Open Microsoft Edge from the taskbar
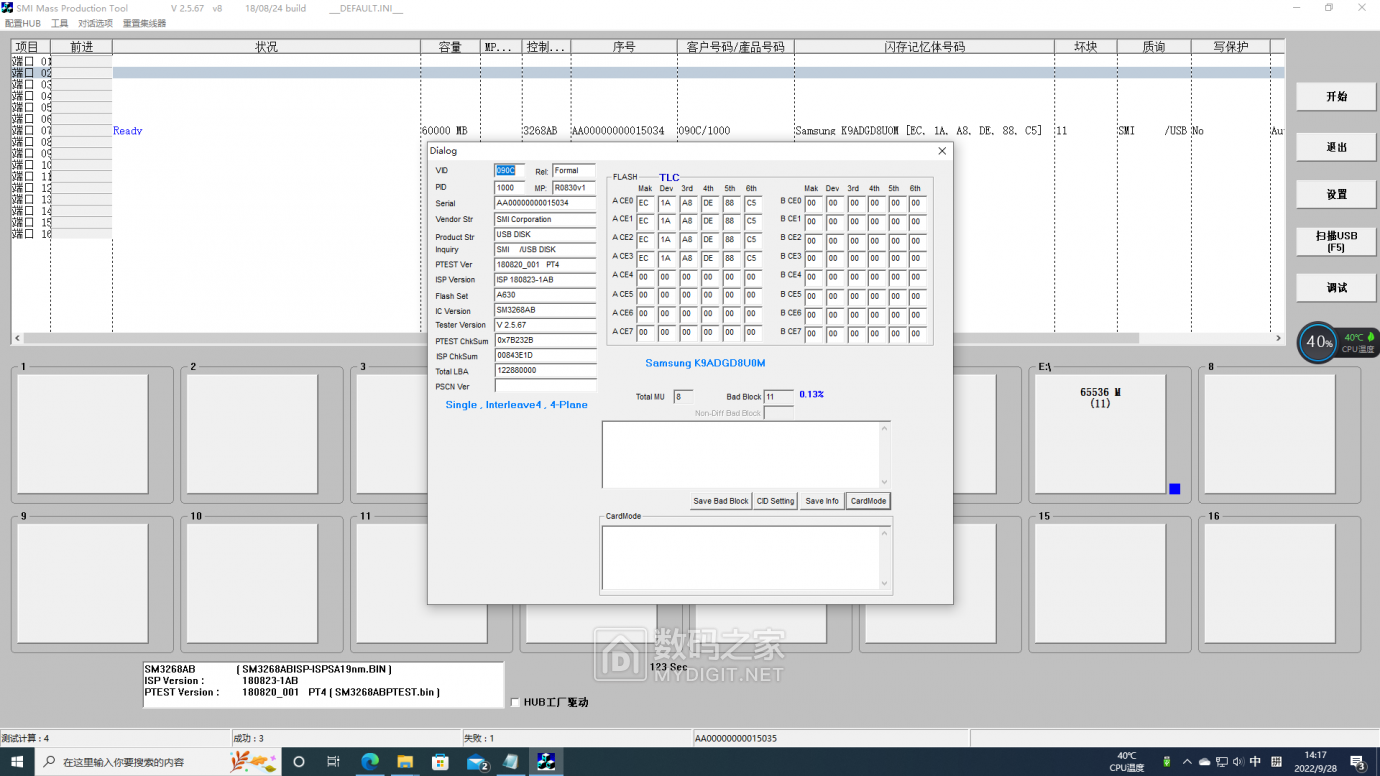This screenshot has height=776, width=1380. (370, 762)
